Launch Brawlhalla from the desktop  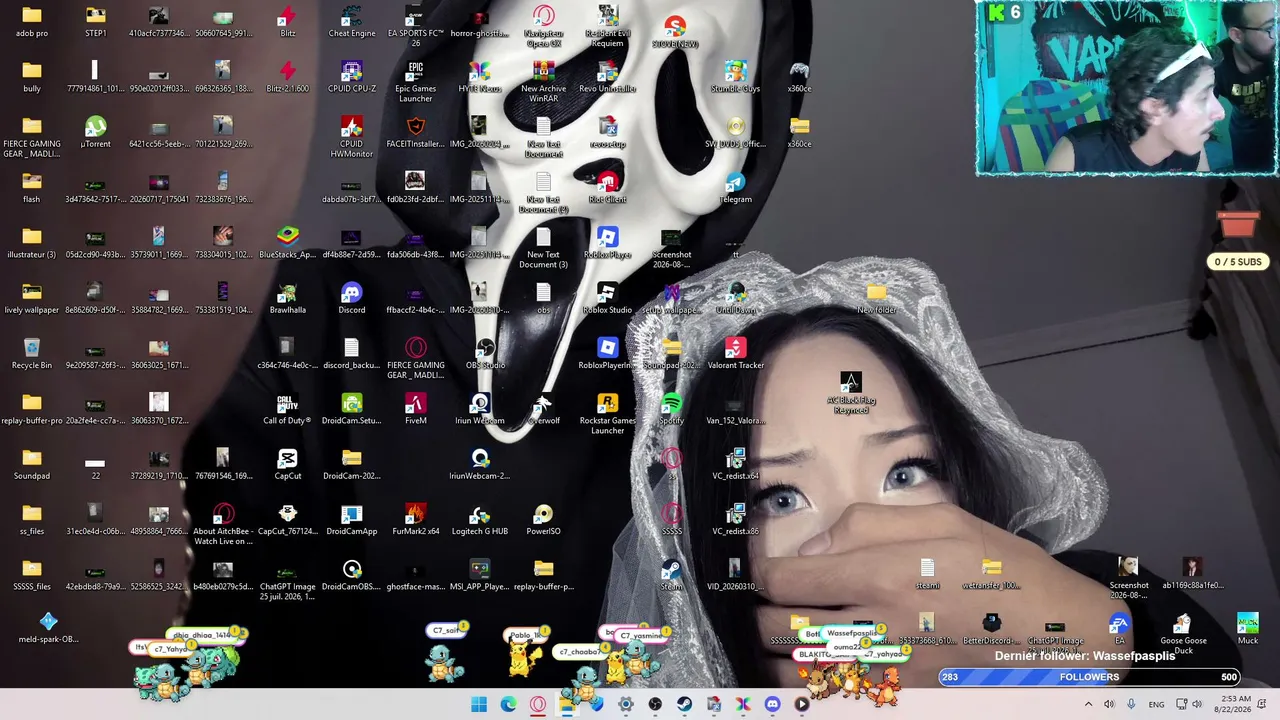288,298
